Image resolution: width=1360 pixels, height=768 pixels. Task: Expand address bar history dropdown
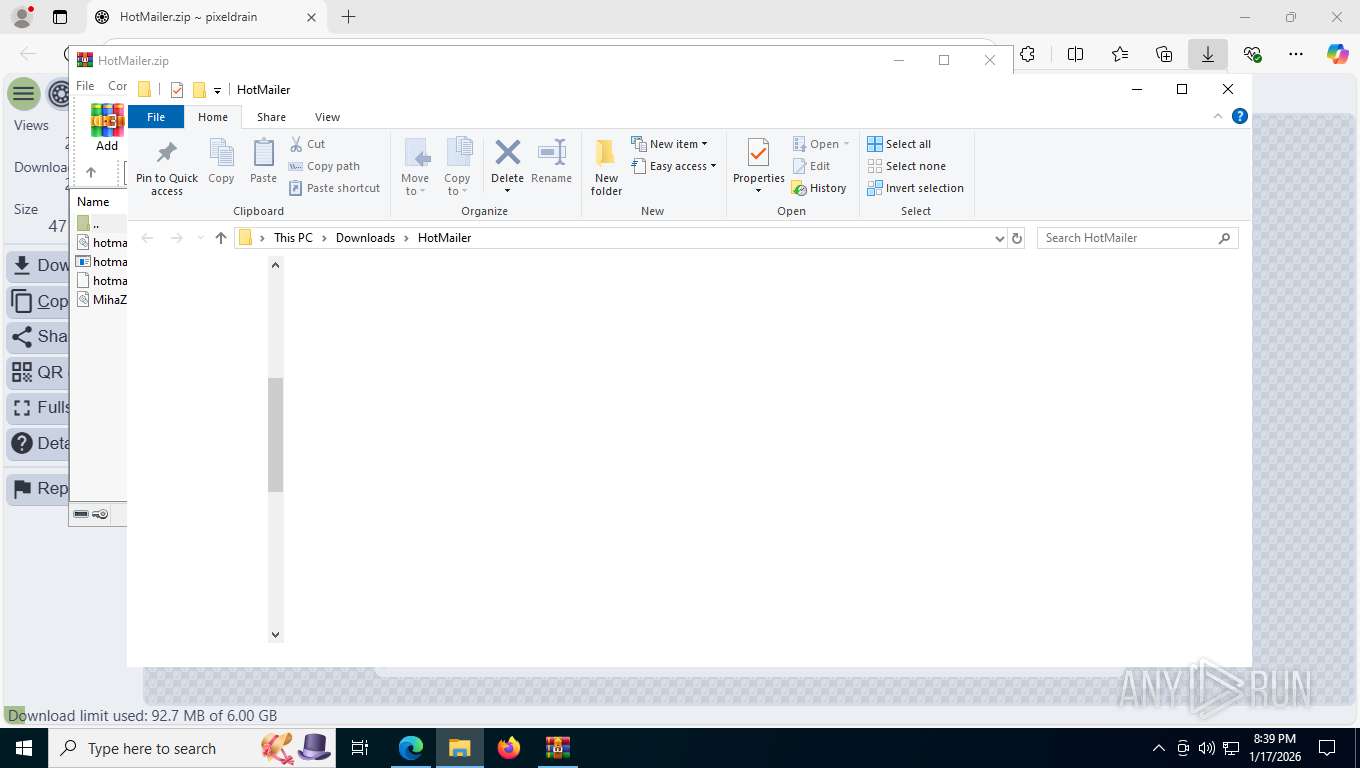999,238
